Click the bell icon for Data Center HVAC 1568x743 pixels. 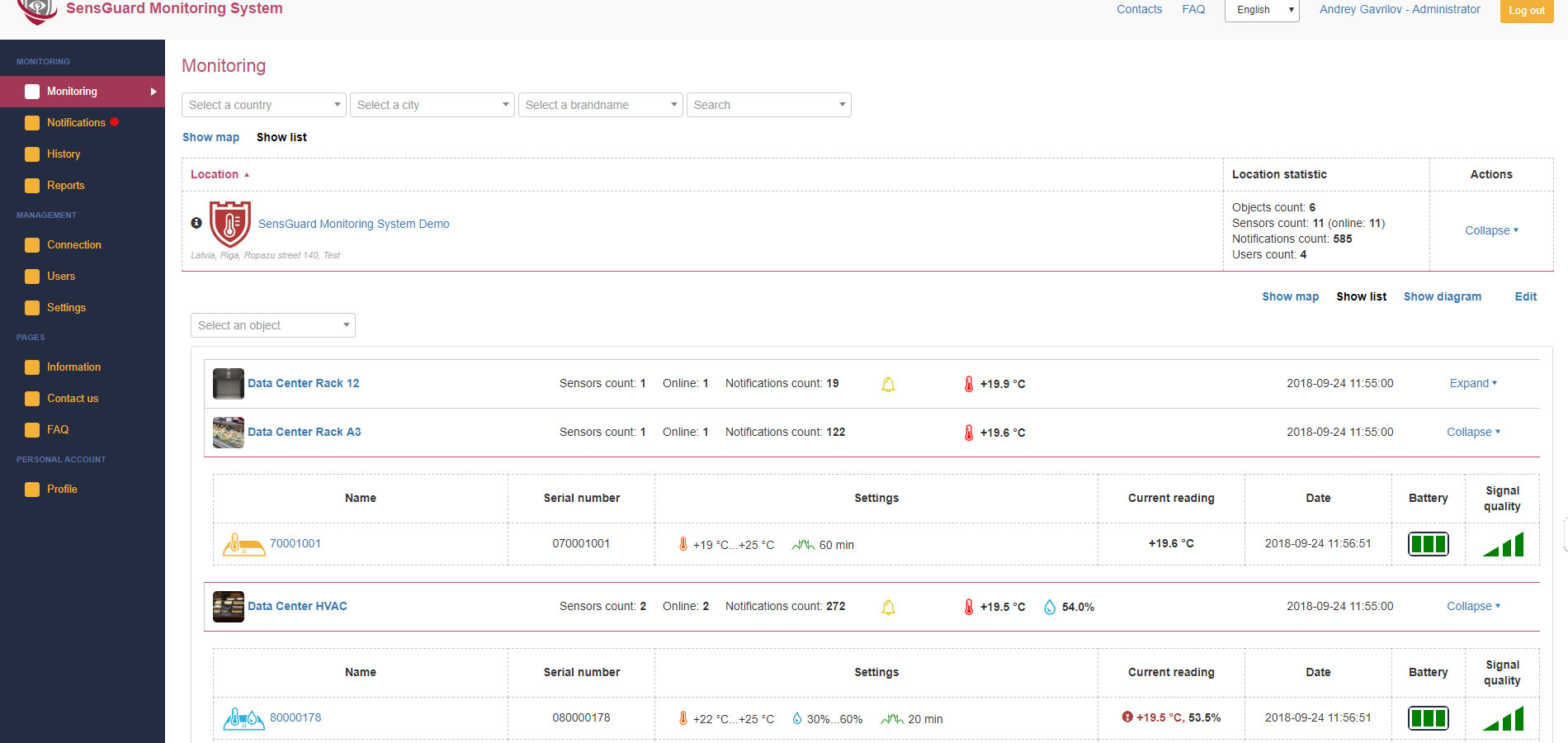coord(888,607)
